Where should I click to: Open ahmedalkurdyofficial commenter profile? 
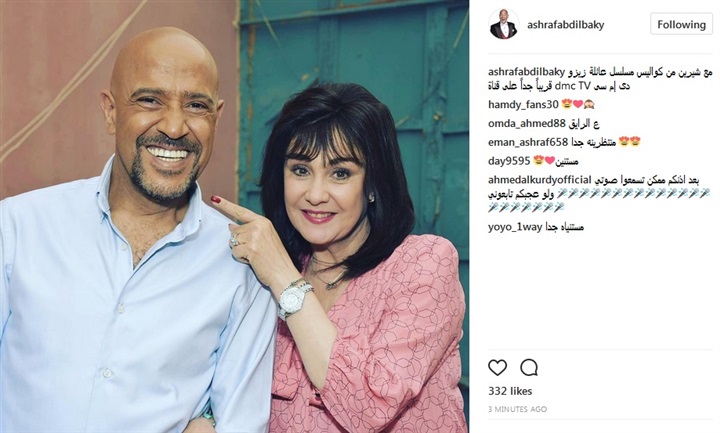coord(540,180)
